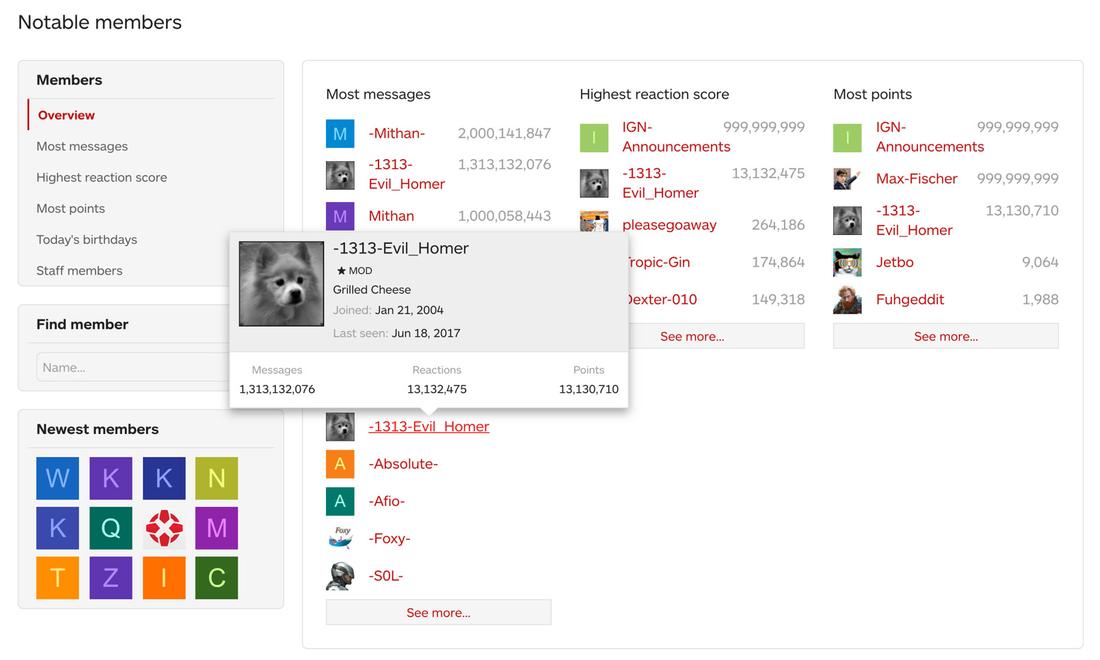
Task: Select Overview in the Members sidebar
Action: (66, 115)
